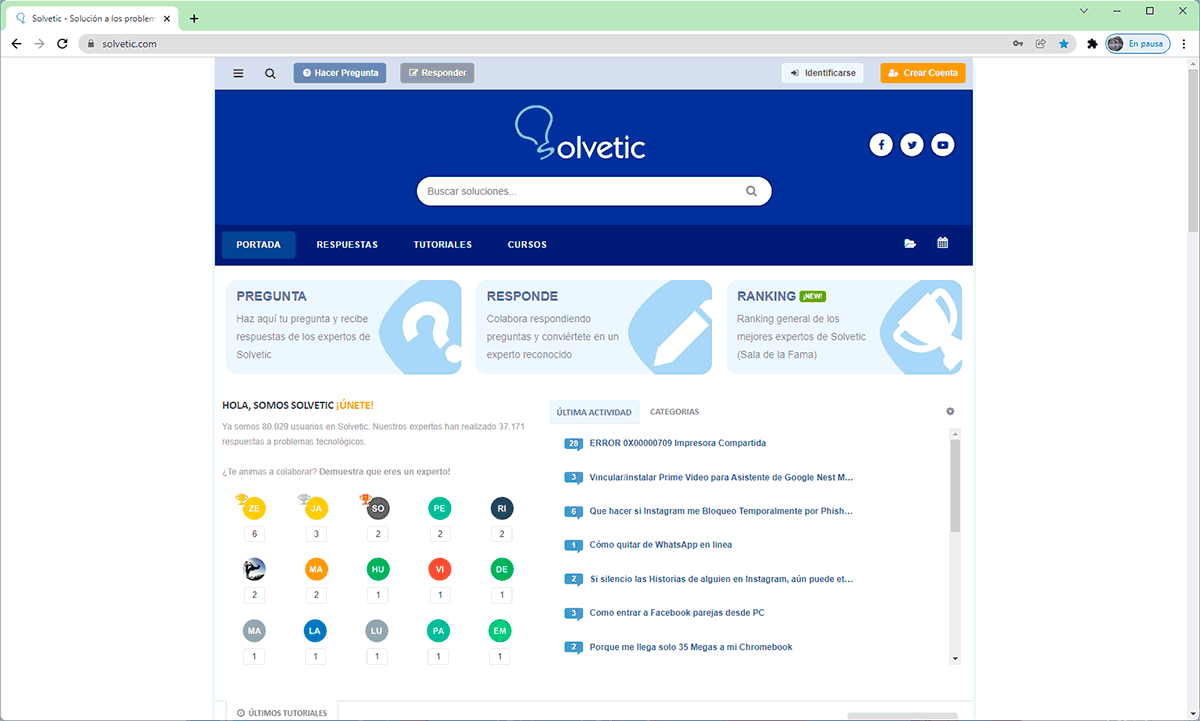This screenshot has height=721, width=1200.
Task: Open En pausa profile button
Action: (x=1138, y=44)
